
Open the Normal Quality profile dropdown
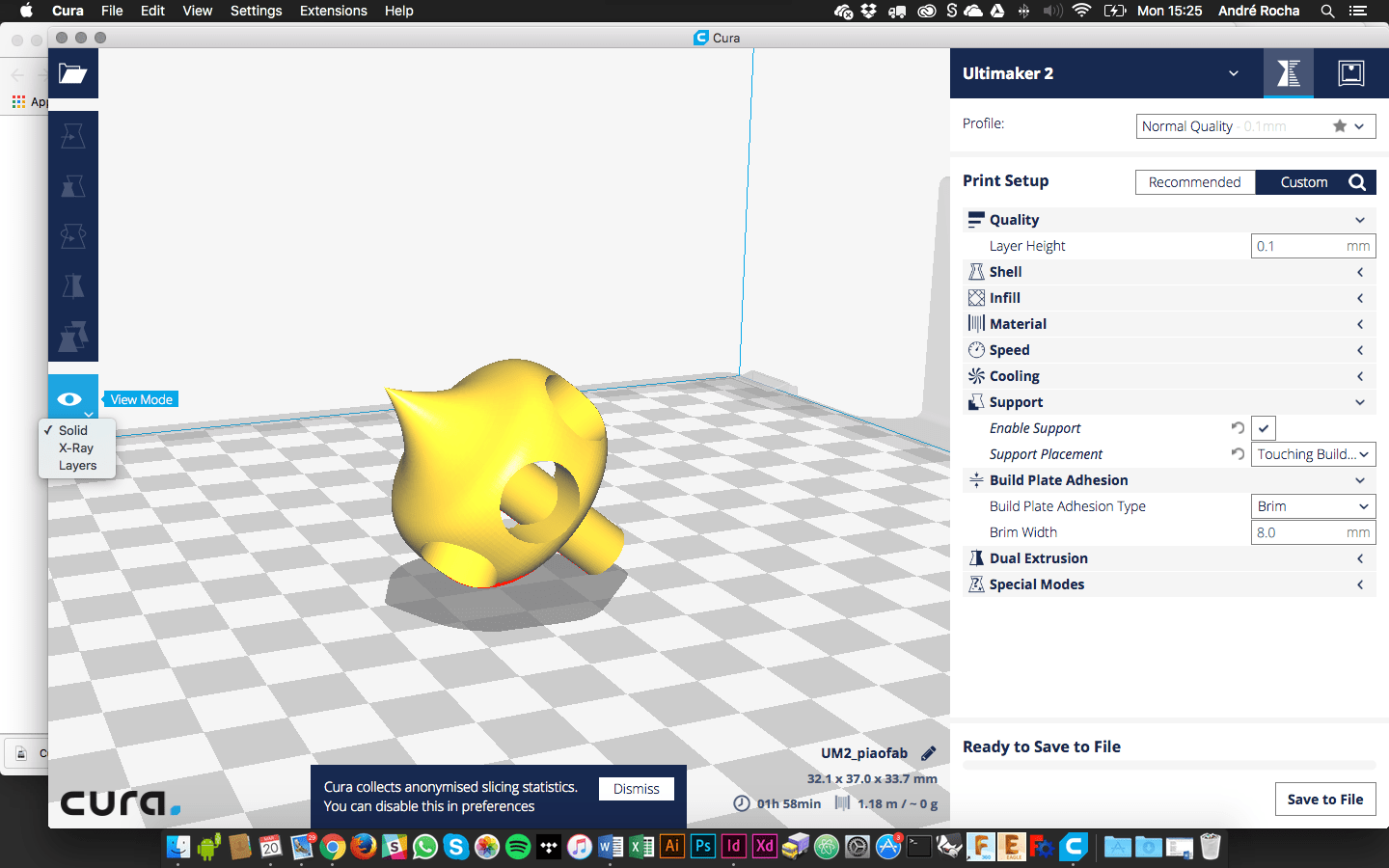tap(1256, 126)
